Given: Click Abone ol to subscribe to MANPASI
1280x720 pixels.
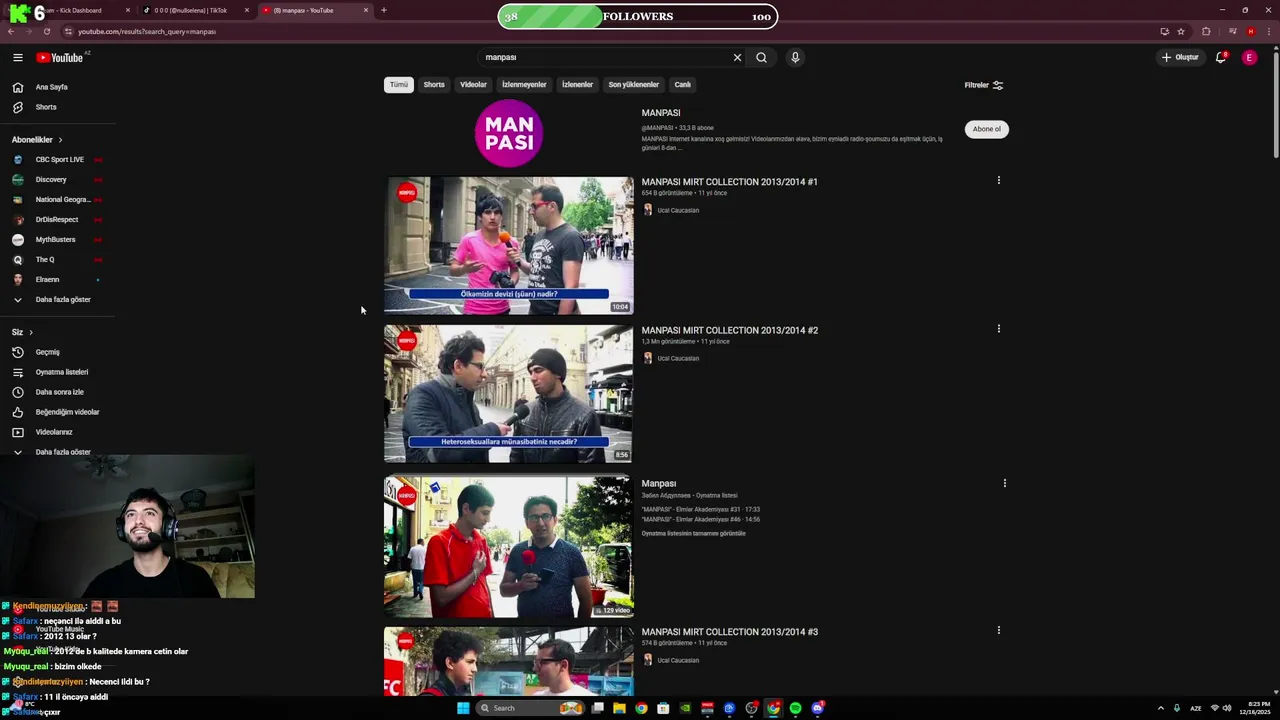Looking at the screenshot, I should click(987, 129).
